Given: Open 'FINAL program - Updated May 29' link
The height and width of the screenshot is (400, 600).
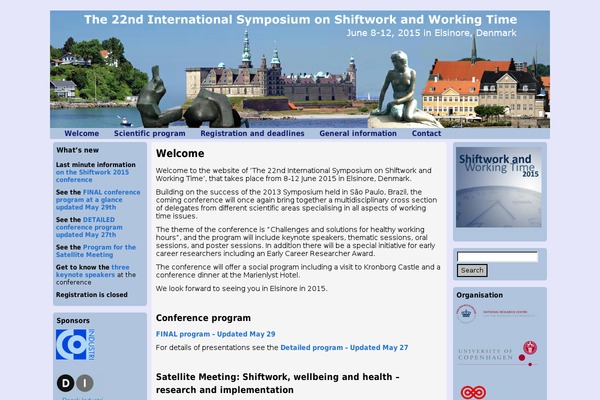Looking at the screenshot, I should (215, 334).
